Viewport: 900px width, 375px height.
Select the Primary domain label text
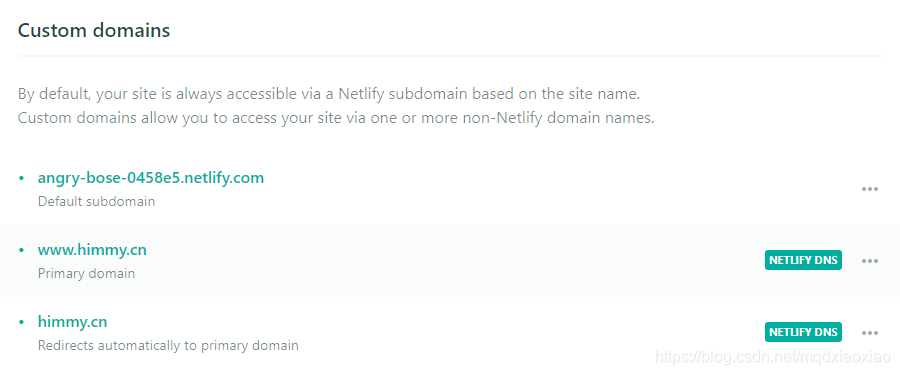click(x=87, y=273)
